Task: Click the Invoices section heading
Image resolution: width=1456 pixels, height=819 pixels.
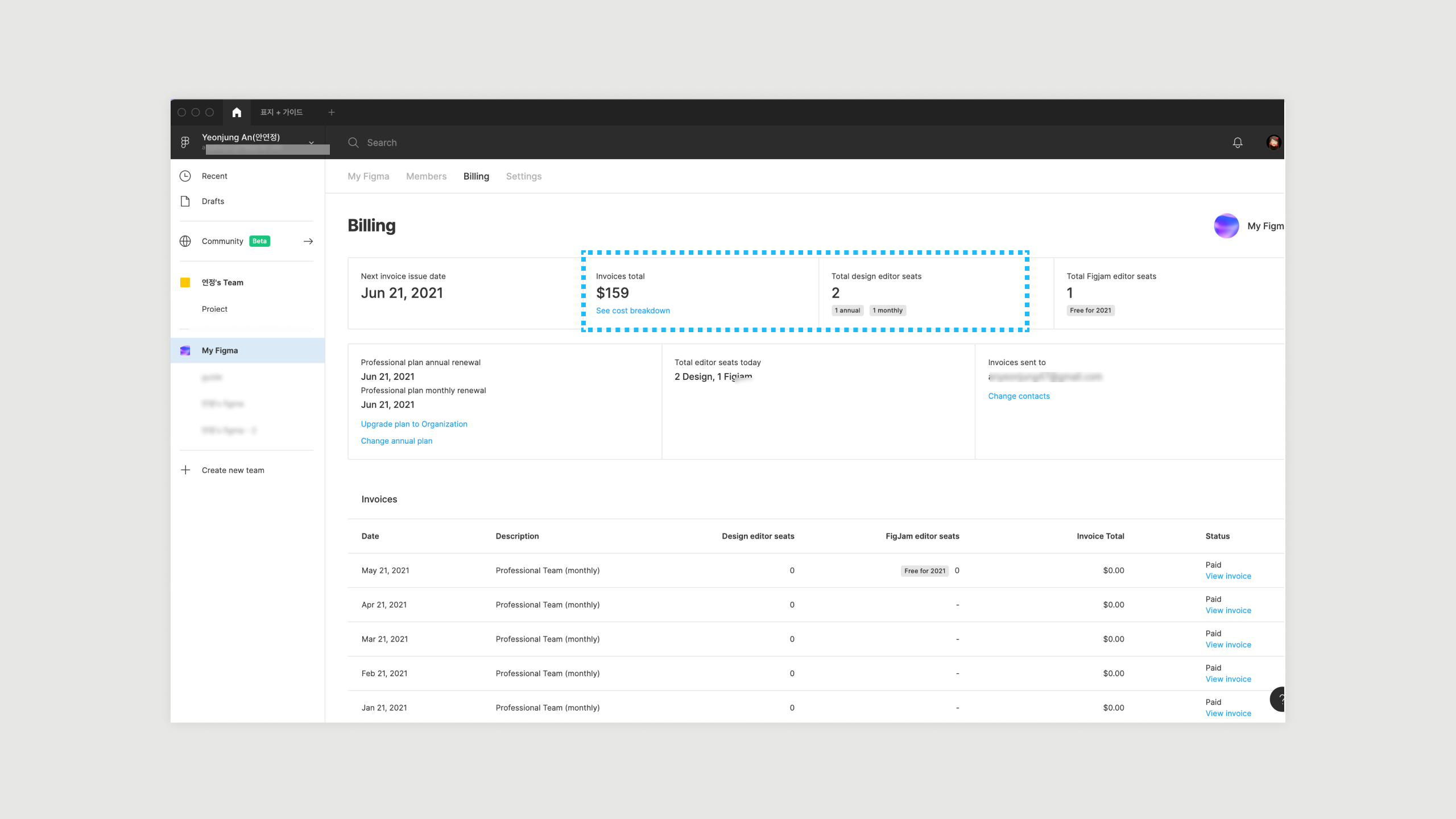Action: coord(379,499)
